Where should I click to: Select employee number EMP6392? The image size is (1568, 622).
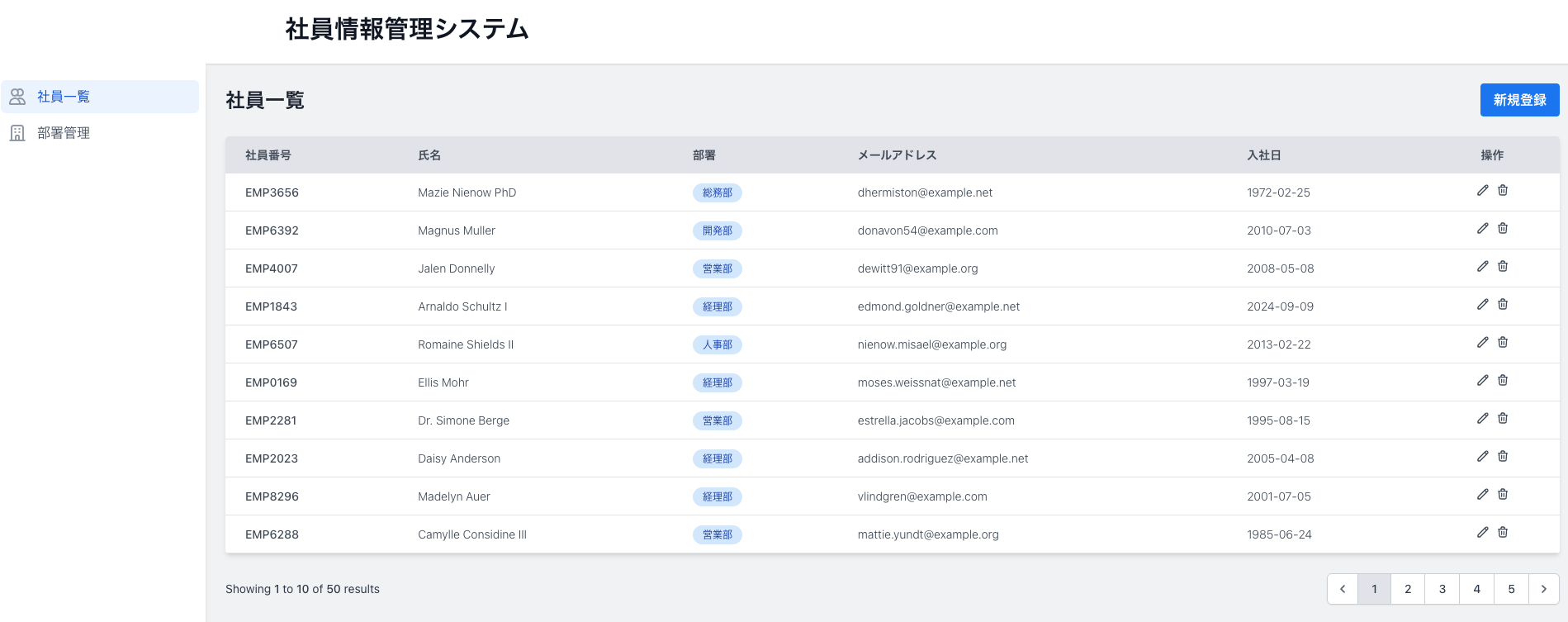pyautogui.click(x=272, y=230)
